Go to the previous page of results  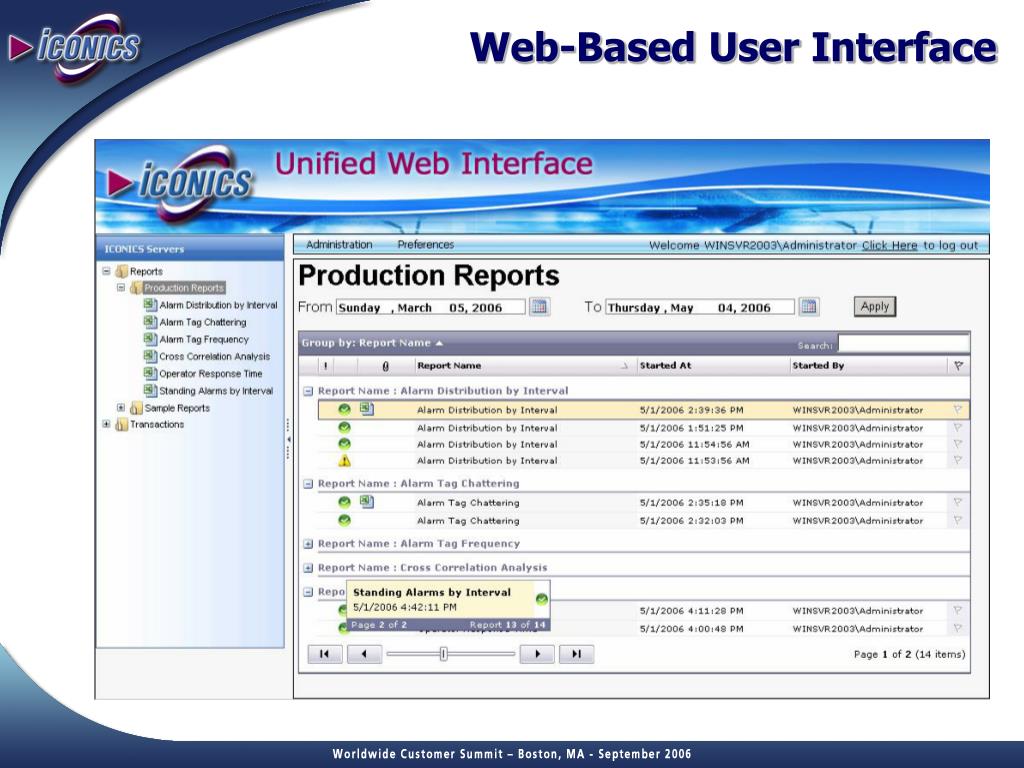point(364,654)
